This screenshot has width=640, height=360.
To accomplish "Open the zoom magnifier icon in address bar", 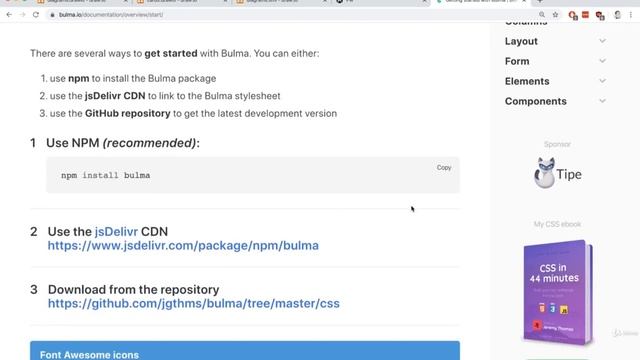I will pos(542,15).
